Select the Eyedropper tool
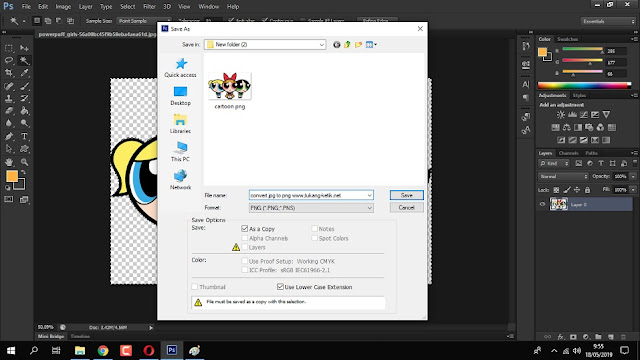The width and height of the screenshot is (640, 360). click(24, 73)
